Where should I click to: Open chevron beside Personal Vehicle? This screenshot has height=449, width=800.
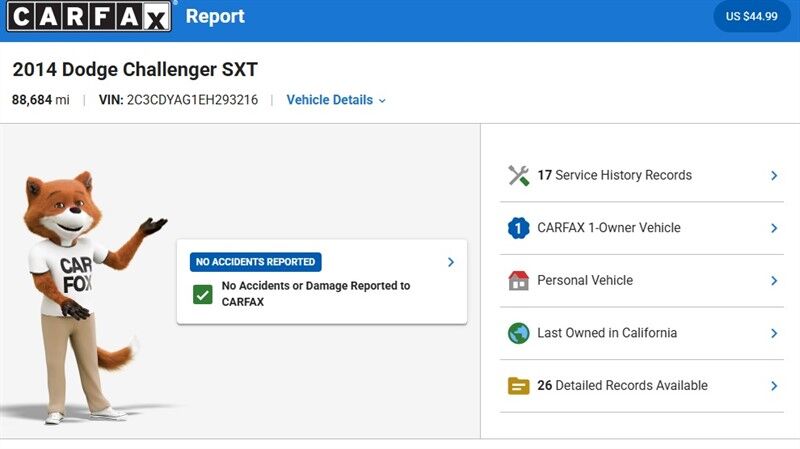(774, 281)
